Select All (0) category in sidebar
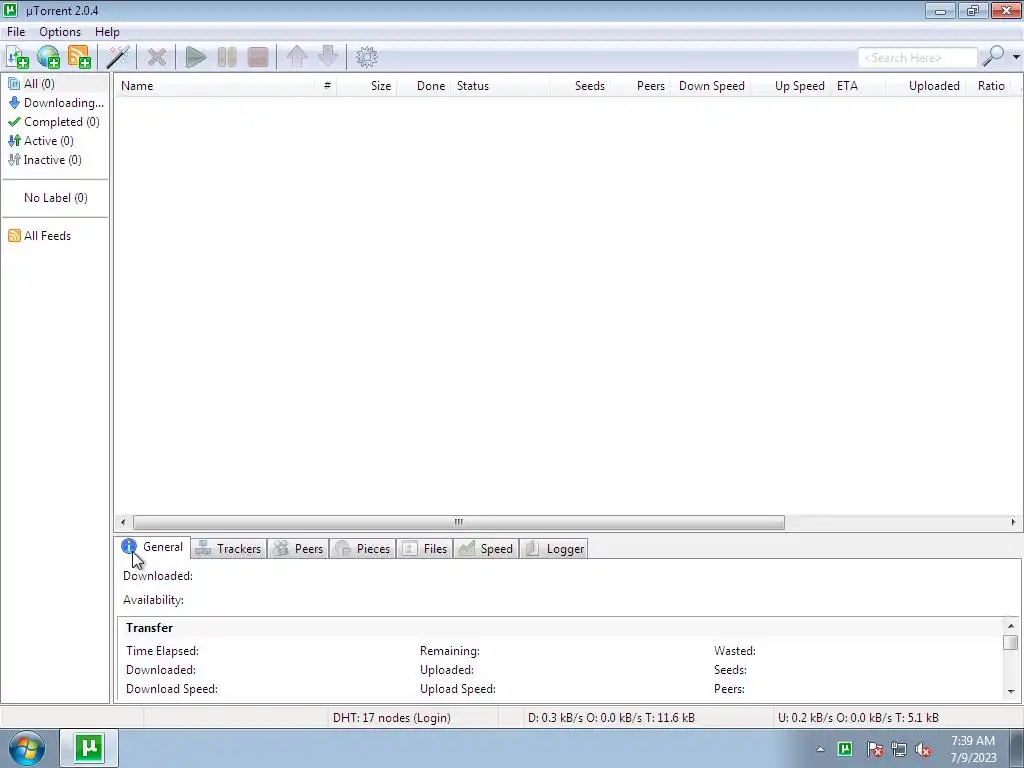The width and height of the screenshot is (1024, 768). 55,84
